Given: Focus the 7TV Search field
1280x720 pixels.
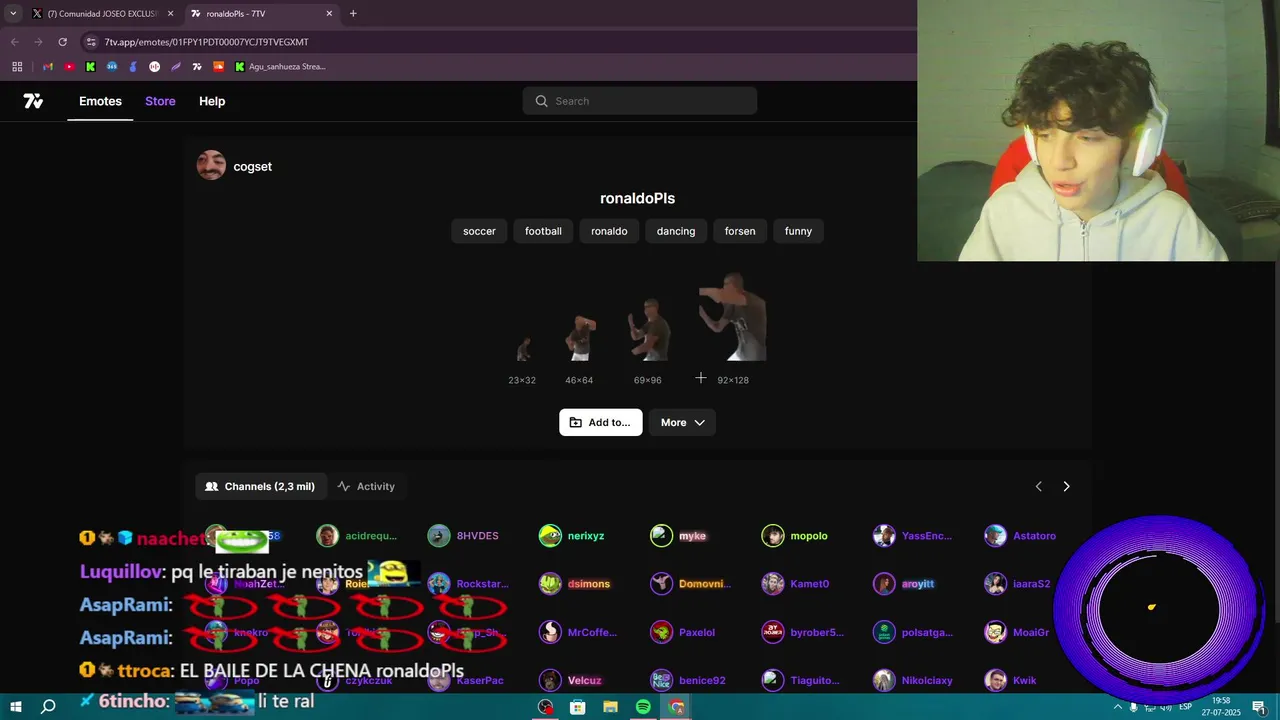Looking at the screenshot, I should pos(640,101).
